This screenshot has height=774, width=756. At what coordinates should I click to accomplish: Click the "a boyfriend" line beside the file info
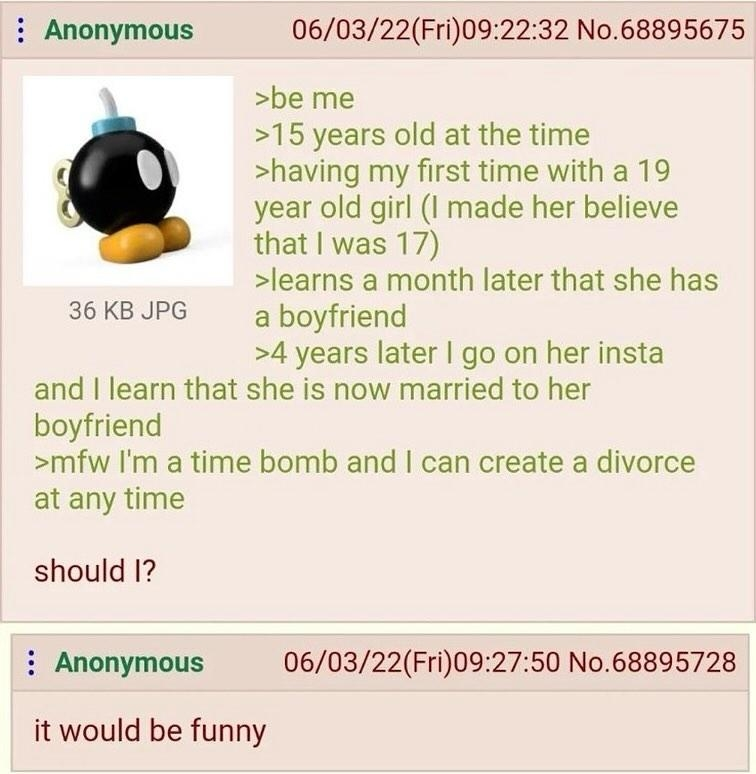click(x=331, y=317)
